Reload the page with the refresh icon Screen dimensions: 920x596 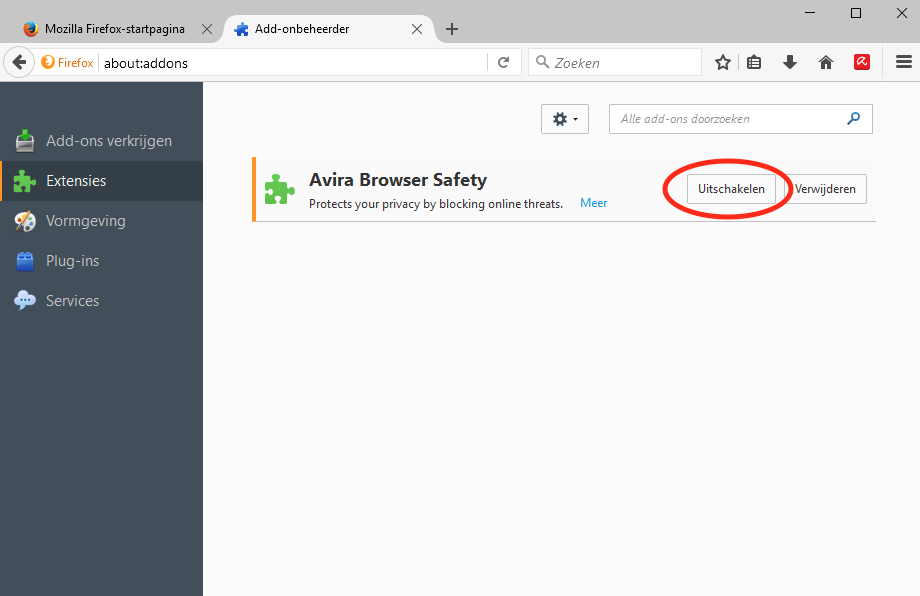504,62
